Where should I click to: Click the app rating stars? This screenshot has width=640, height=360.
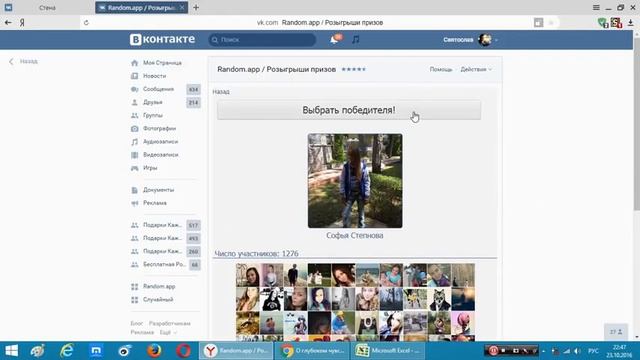click(x=353, y=69)
